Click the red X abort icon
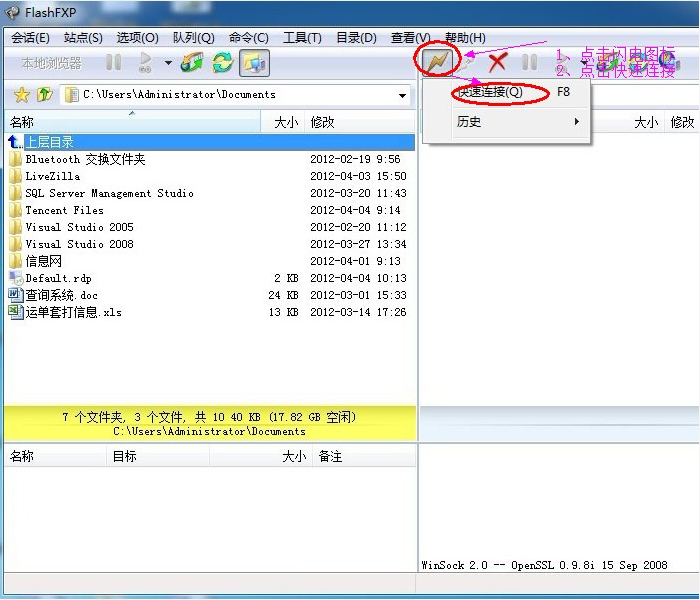The width and height of the screenshot is (700, 600). coord(498,62)
